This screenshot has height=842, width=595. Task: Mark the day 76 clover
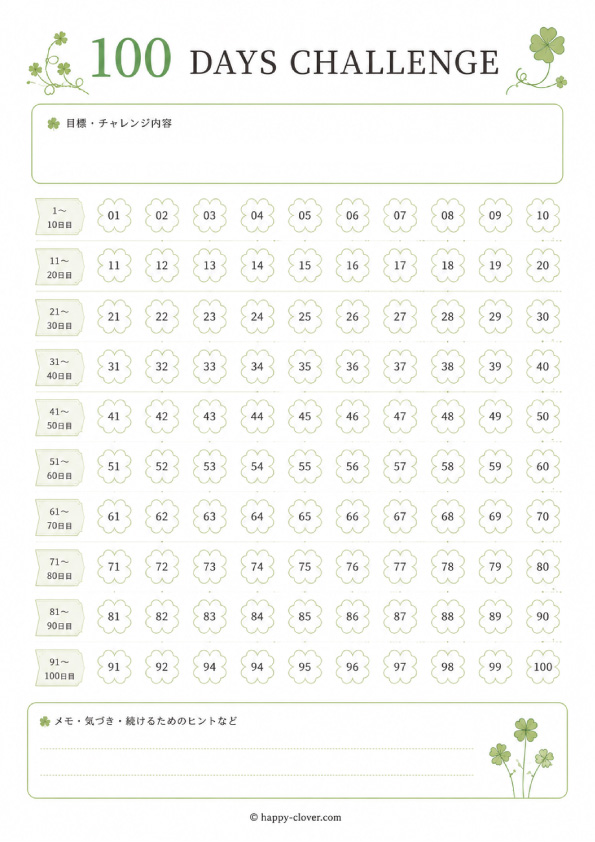click(x=352, y=567)
